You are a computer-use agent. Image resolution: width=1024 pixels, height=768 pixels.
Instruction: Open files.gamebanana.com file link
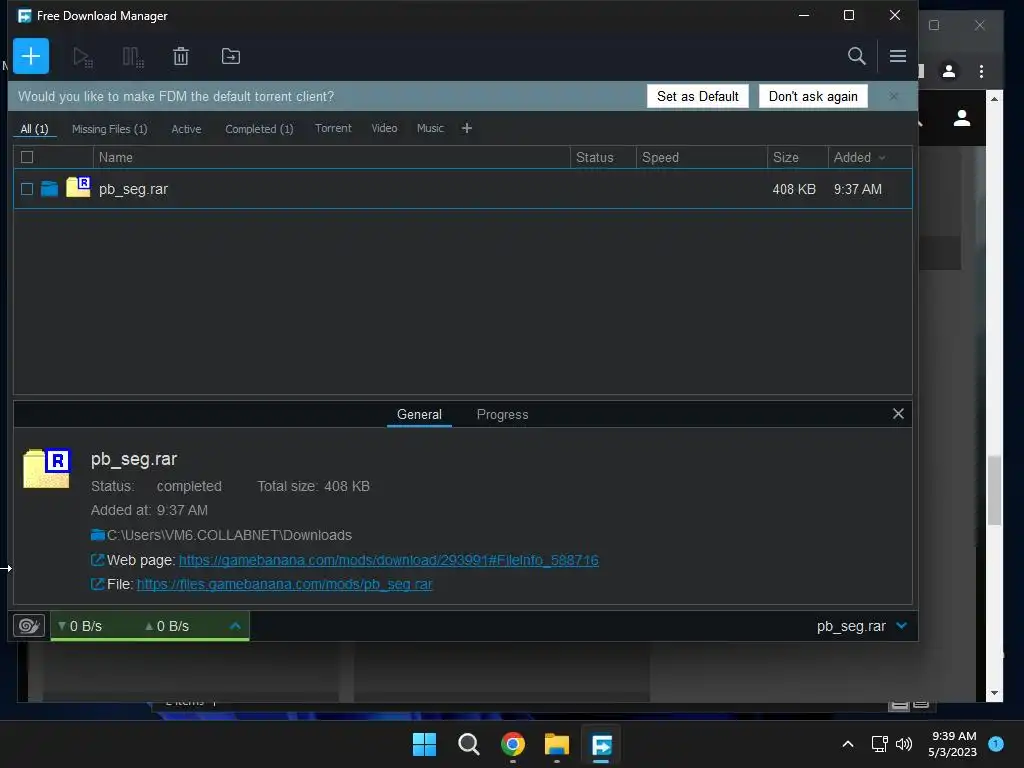click(284, 584)
